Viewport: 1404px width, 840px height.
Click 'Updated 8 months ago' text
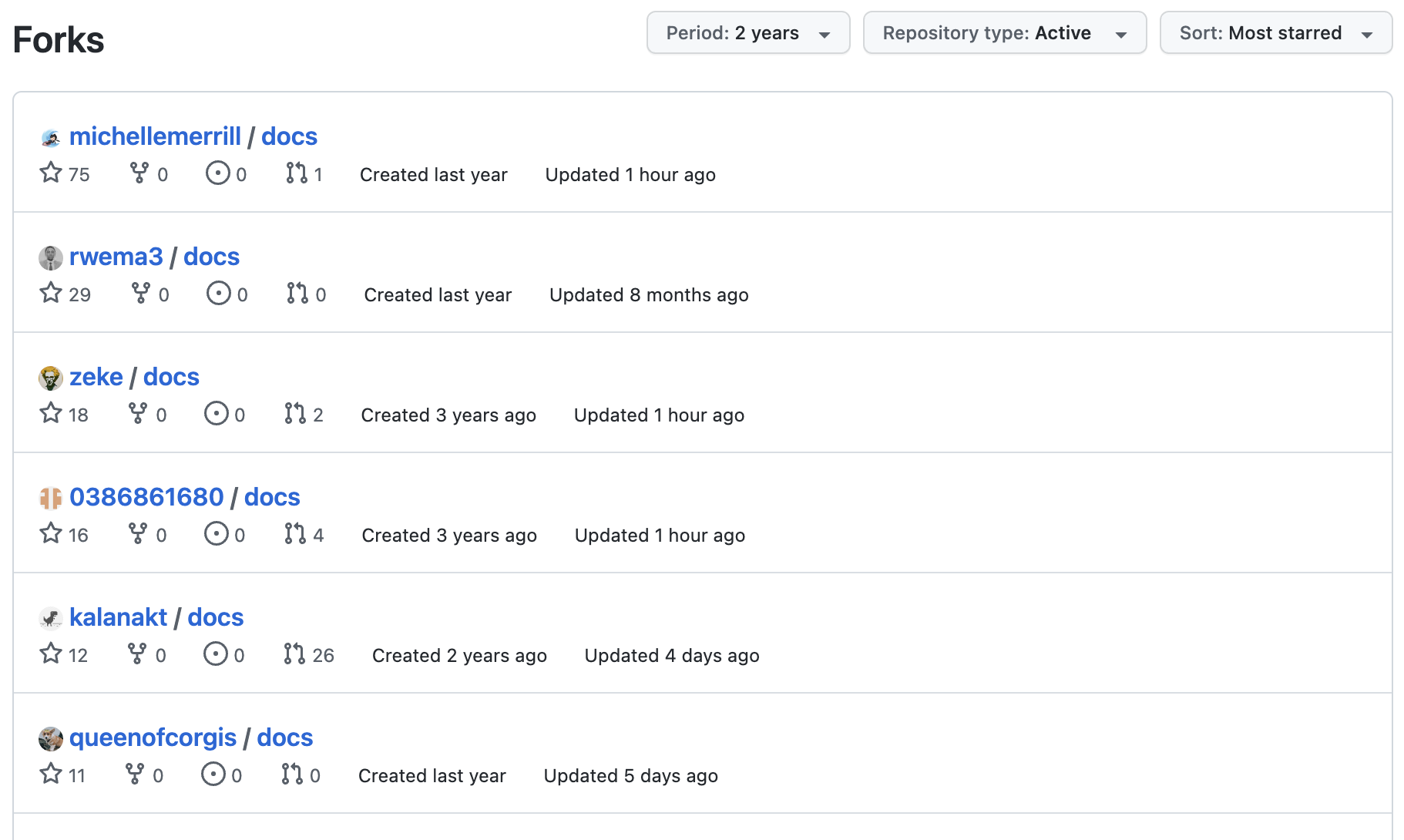(649, 295)
